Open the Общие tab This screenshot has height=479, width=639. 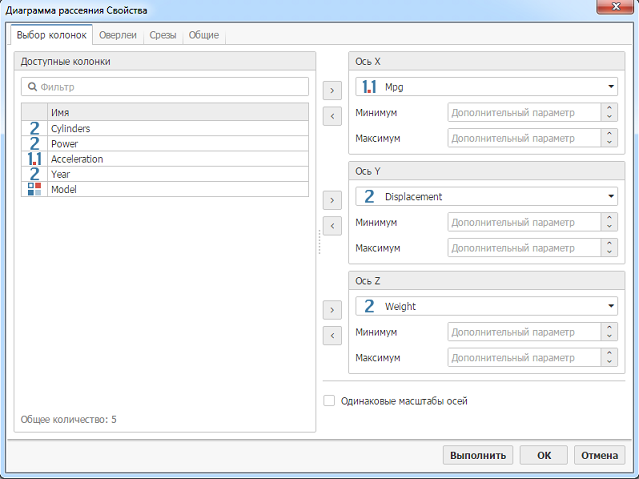(203, 35)
